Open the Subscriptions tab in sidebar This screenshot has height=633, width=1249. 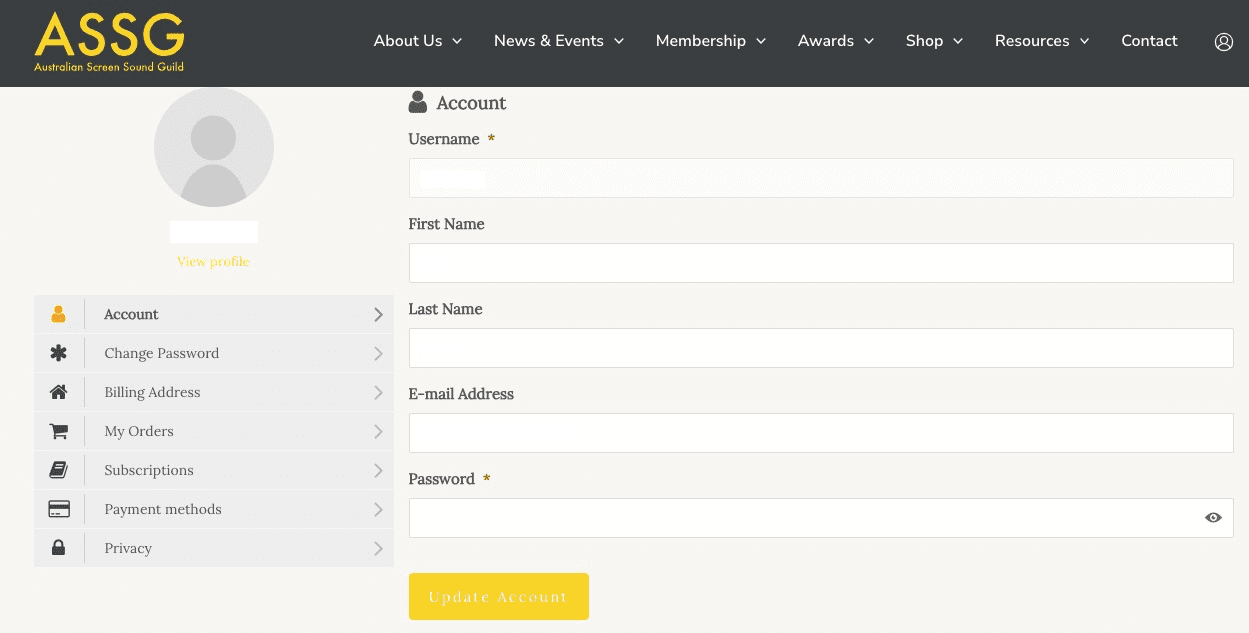[x=149, y=470]
